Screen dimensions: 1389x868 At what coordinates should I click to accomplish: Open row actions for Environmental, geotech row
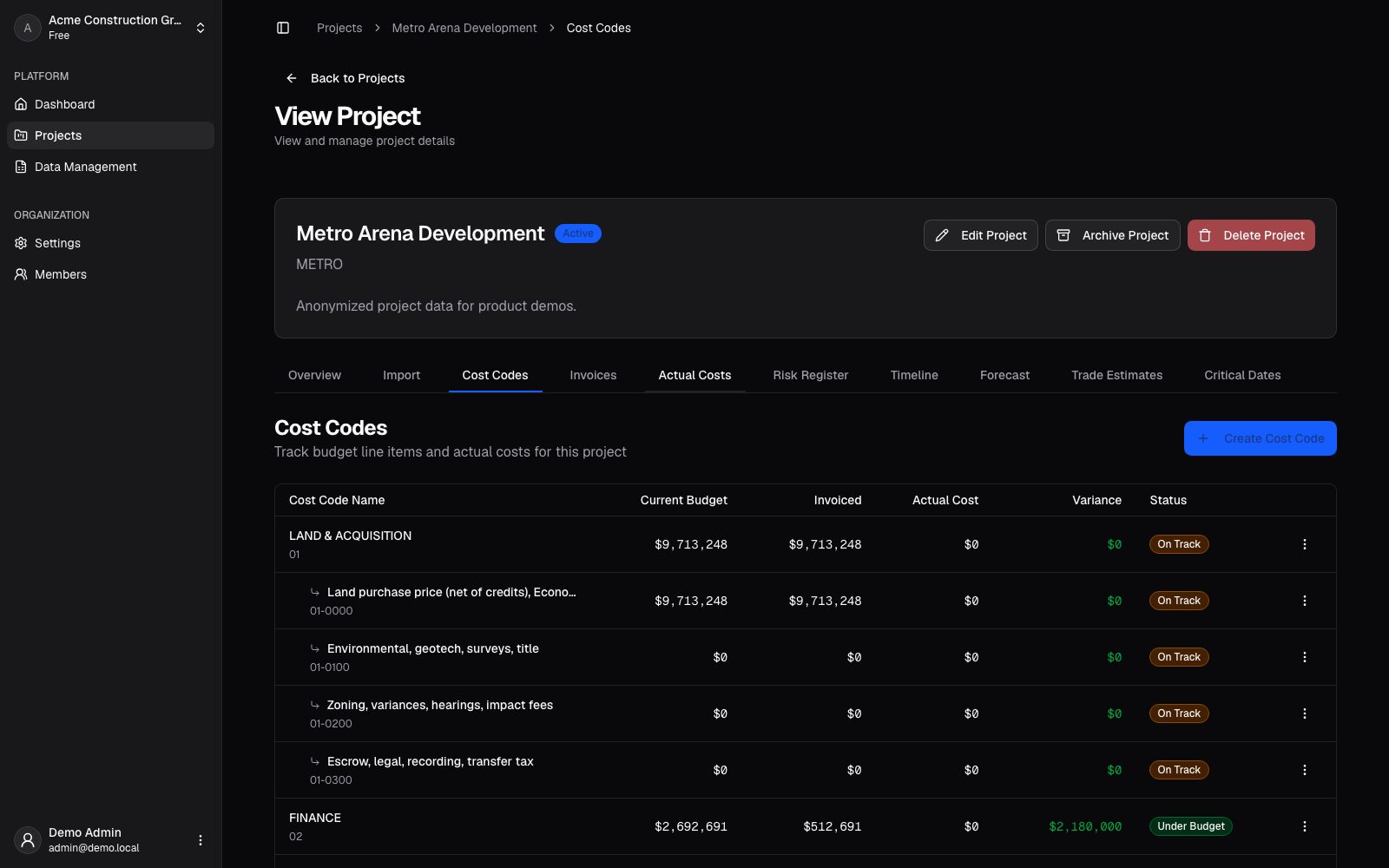(x=1304, y=657)
